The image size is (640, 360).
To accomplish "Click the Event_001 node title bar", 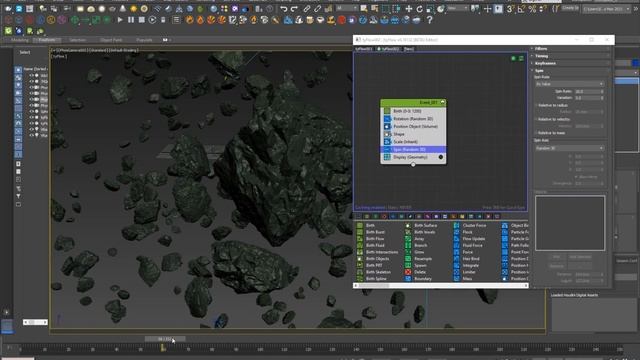I will (413, 102).
